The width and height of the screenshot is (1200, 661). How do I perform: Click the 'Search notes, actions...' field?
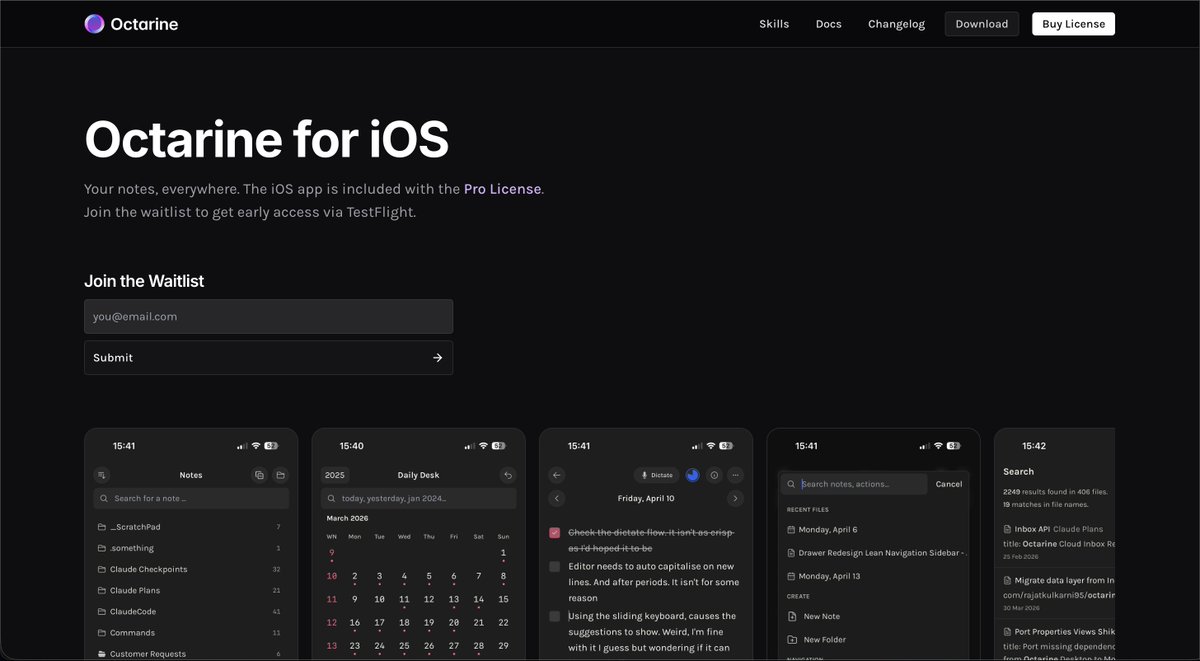click(x=854, y=484)
